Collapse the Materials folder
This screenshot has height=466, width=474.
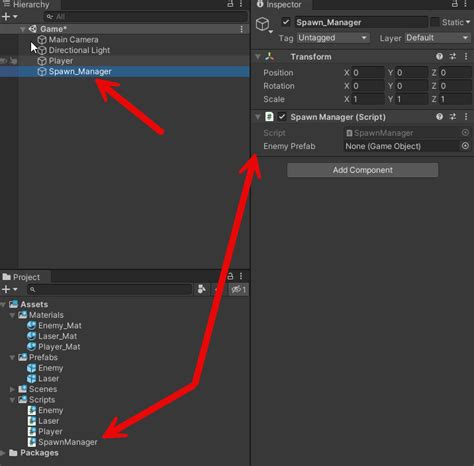click(12, 315)
